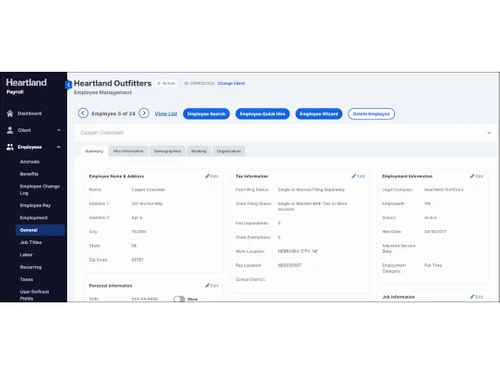Edit the Job Information section
The image size is (500, 375).
pyautogui.click(x=477, y=297)
